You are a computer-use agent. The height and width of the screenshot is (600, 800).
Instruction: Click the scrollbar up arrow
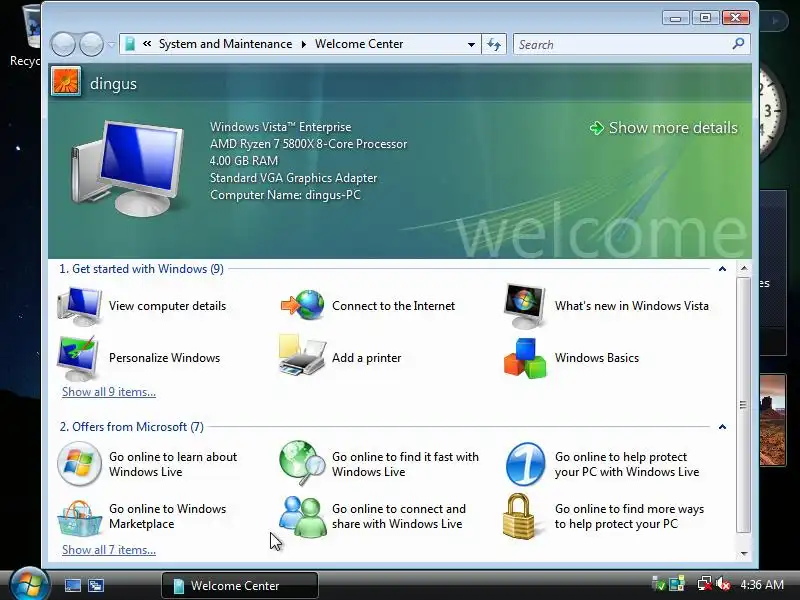[744, 268]
